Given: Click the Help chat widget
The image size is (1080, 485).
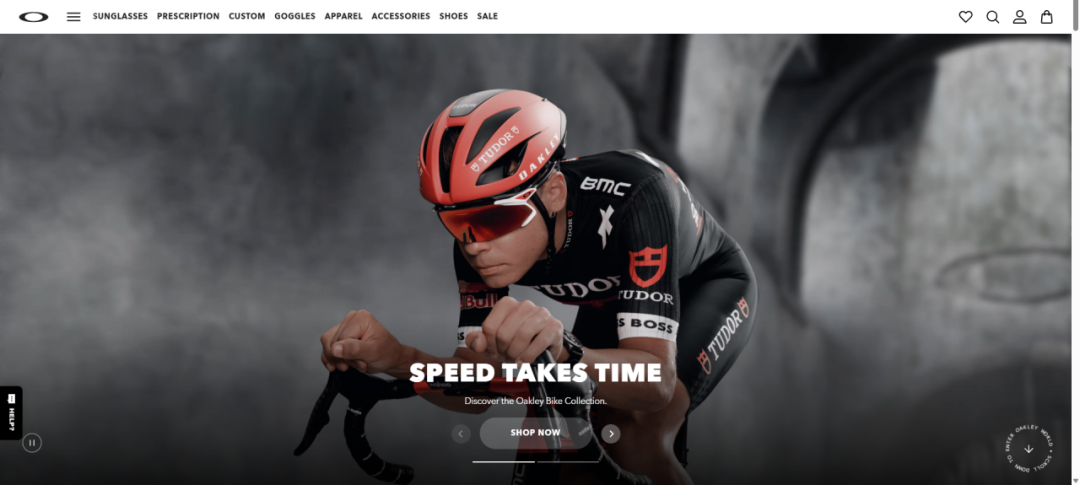Looking at the screenshot, I should tap(11, 413).
